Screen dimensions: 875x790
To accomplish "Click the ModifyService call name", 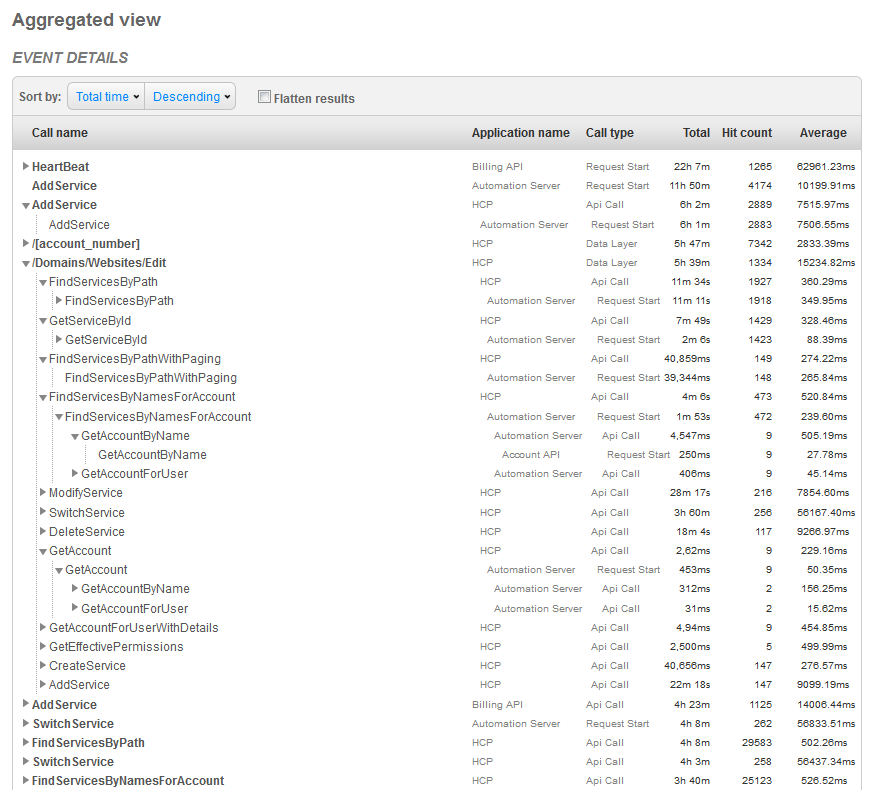I will pyautogui.click(x=85, y=493).
